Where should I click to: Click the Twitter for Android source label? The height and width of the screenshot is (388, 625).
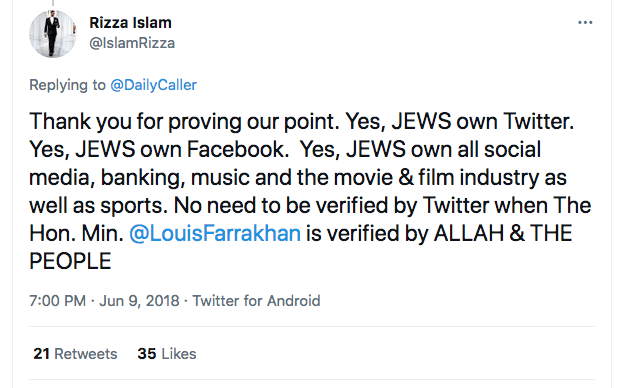point(256,301)
